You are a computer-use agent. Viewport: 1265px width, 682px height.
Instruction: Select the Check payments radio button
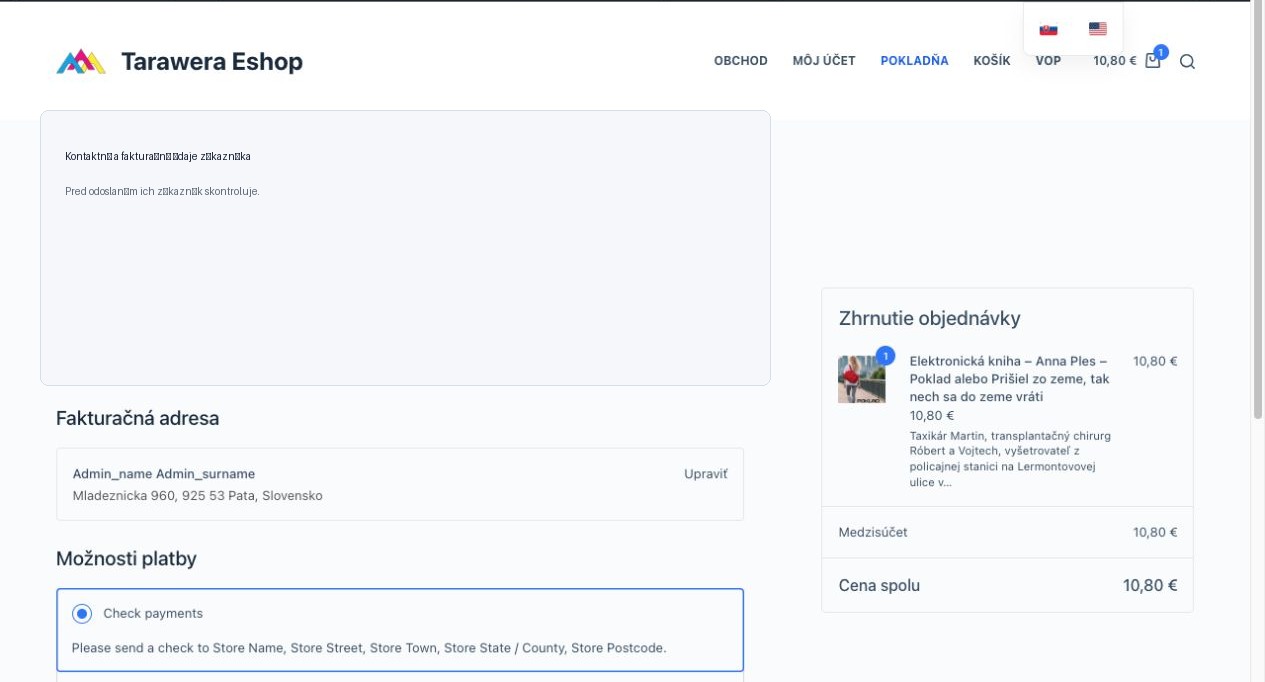82,614
